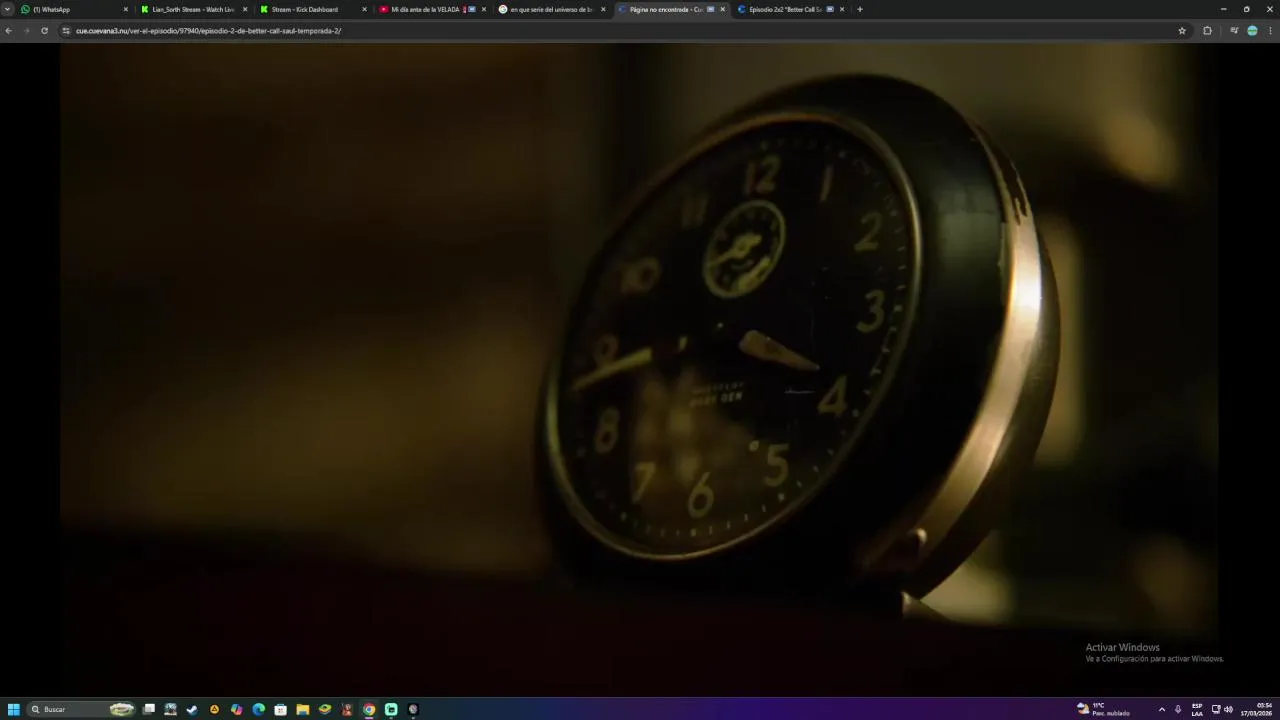This screenshot has width=1280, height=720.
Task: Open Task View in the taskbar
Action: coord(149,709)
